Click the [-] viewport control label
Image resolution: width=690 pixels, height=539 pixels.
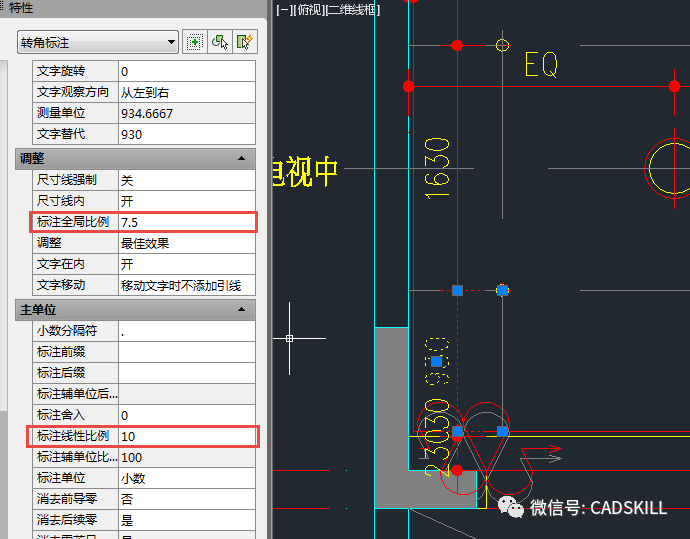click(284, 10)
